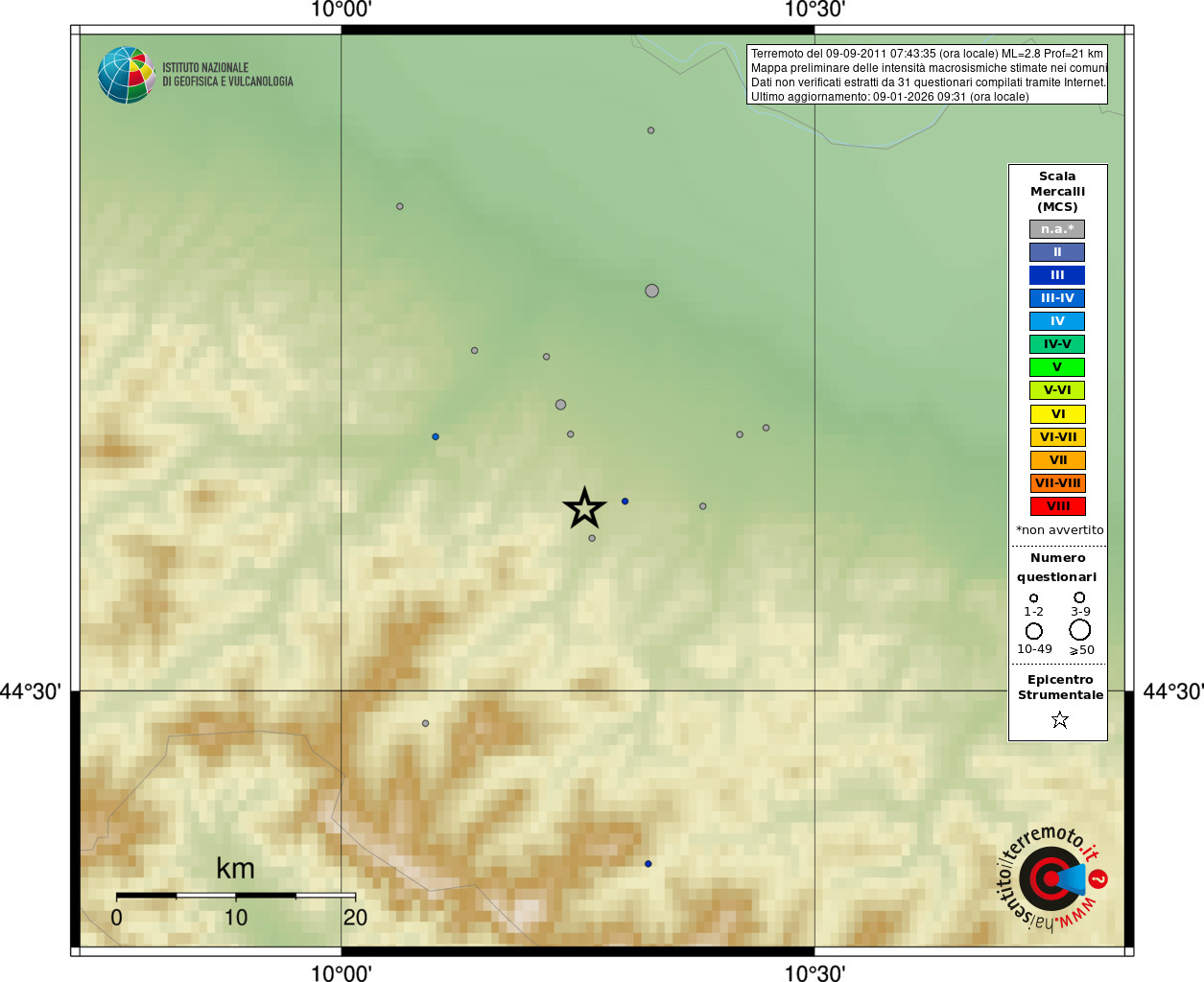Click the INGV globe logo

pos(126,75)
